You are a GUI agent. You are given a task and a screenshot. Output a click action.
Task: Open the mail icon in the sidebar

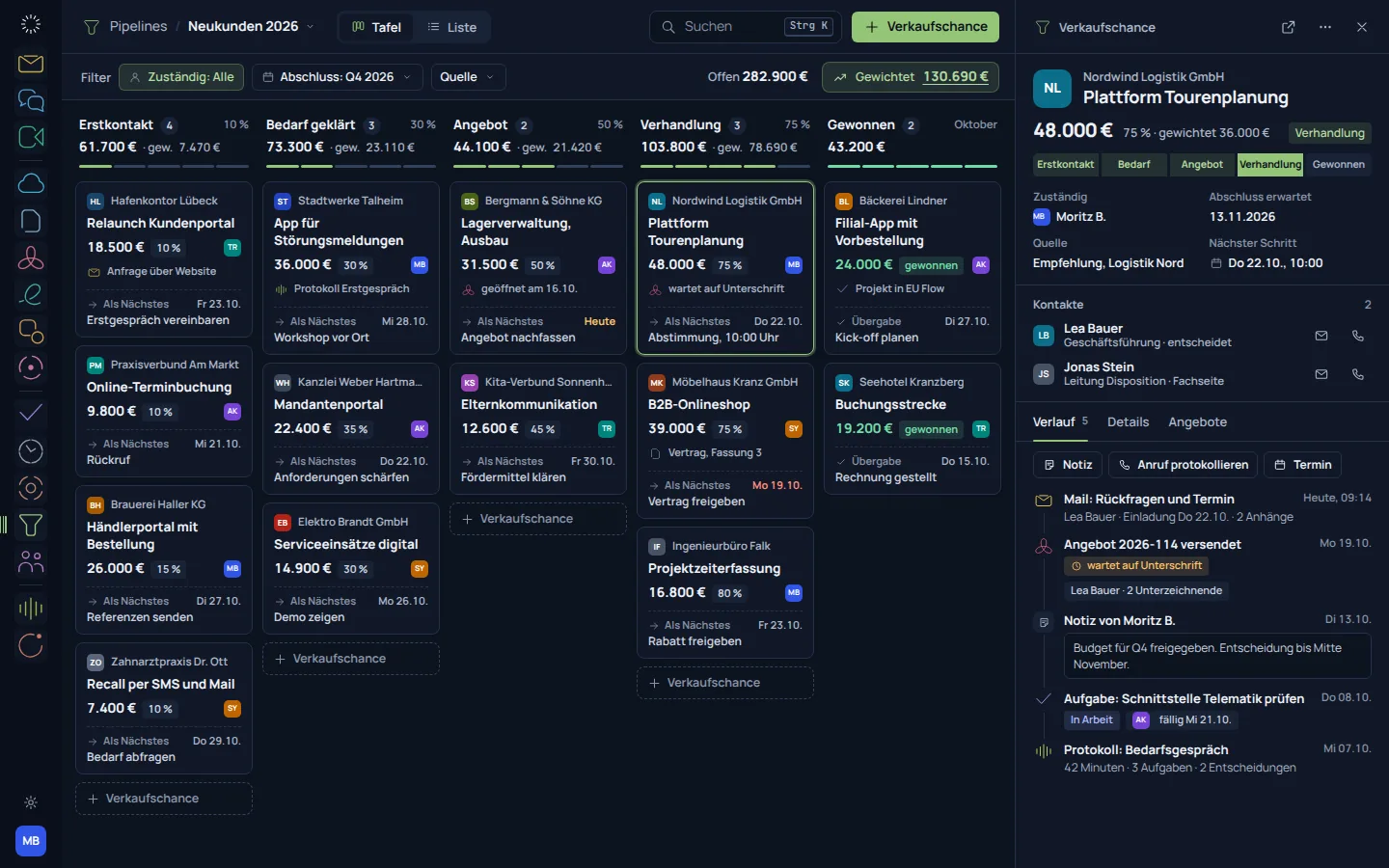tap(31, 64)
